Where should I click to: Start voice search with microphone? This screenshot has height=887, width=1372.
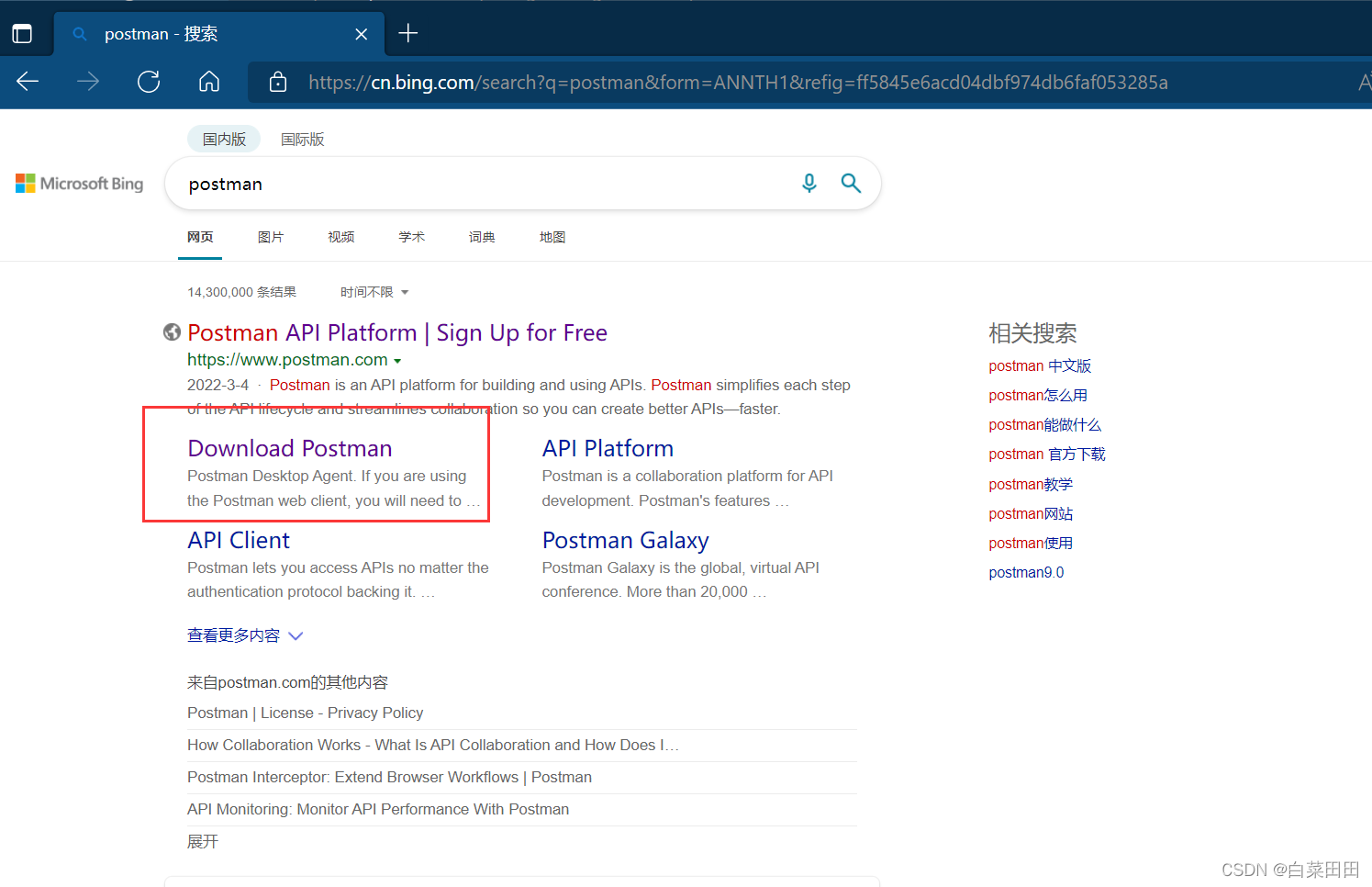809,184
